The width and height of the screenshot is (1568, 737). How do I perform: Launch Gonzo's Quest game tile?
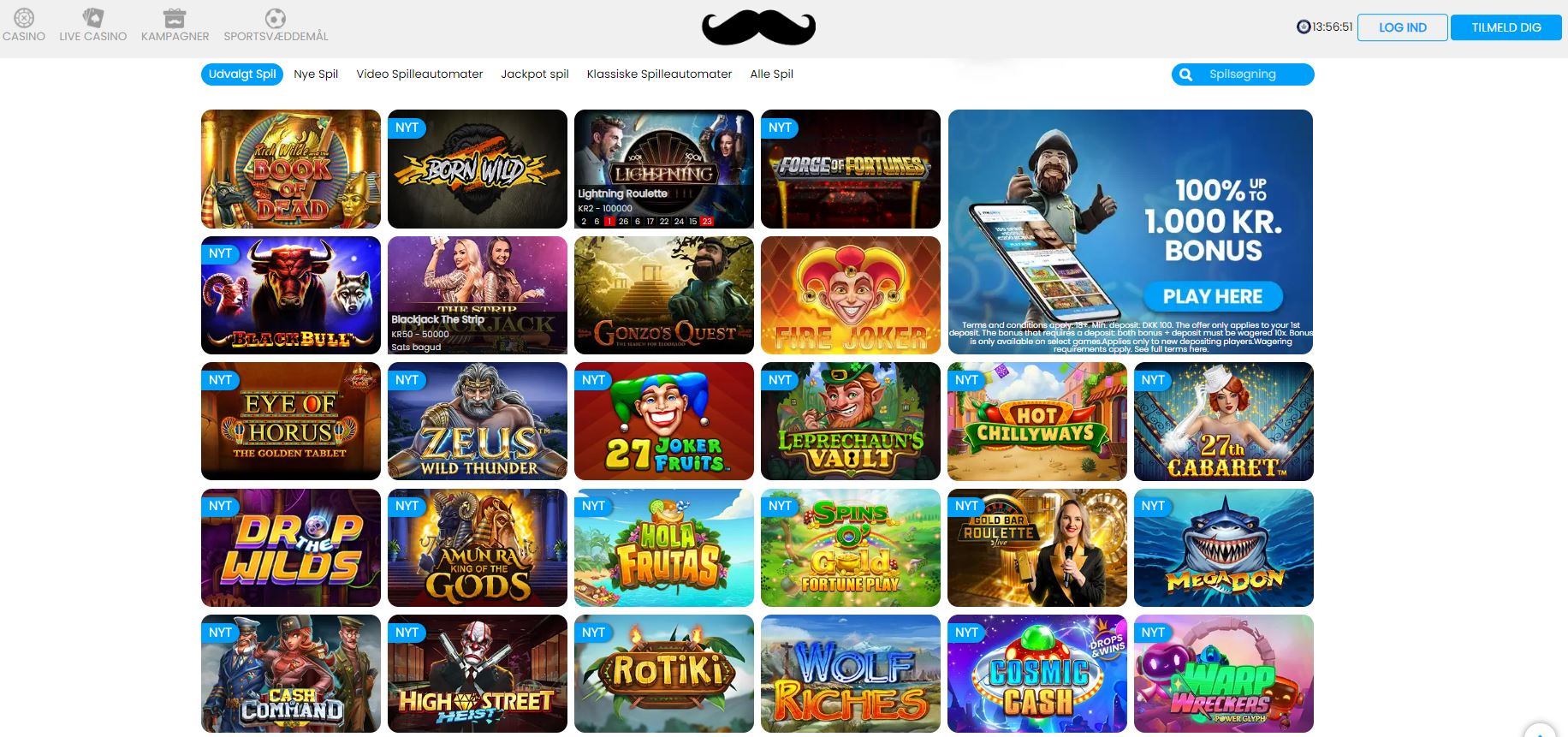tap(664, 295)
